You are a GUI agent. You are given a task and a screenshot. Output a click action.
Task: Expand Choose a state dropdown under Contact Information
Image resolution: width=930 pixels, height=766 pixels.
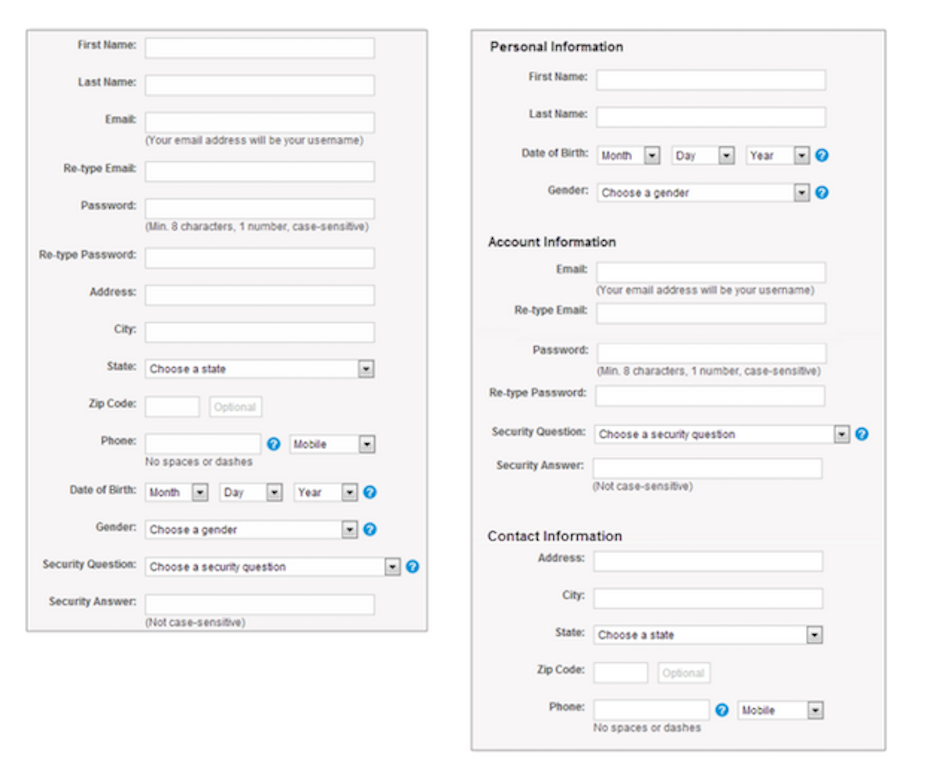pyautogui.click(x=708, y=635)
